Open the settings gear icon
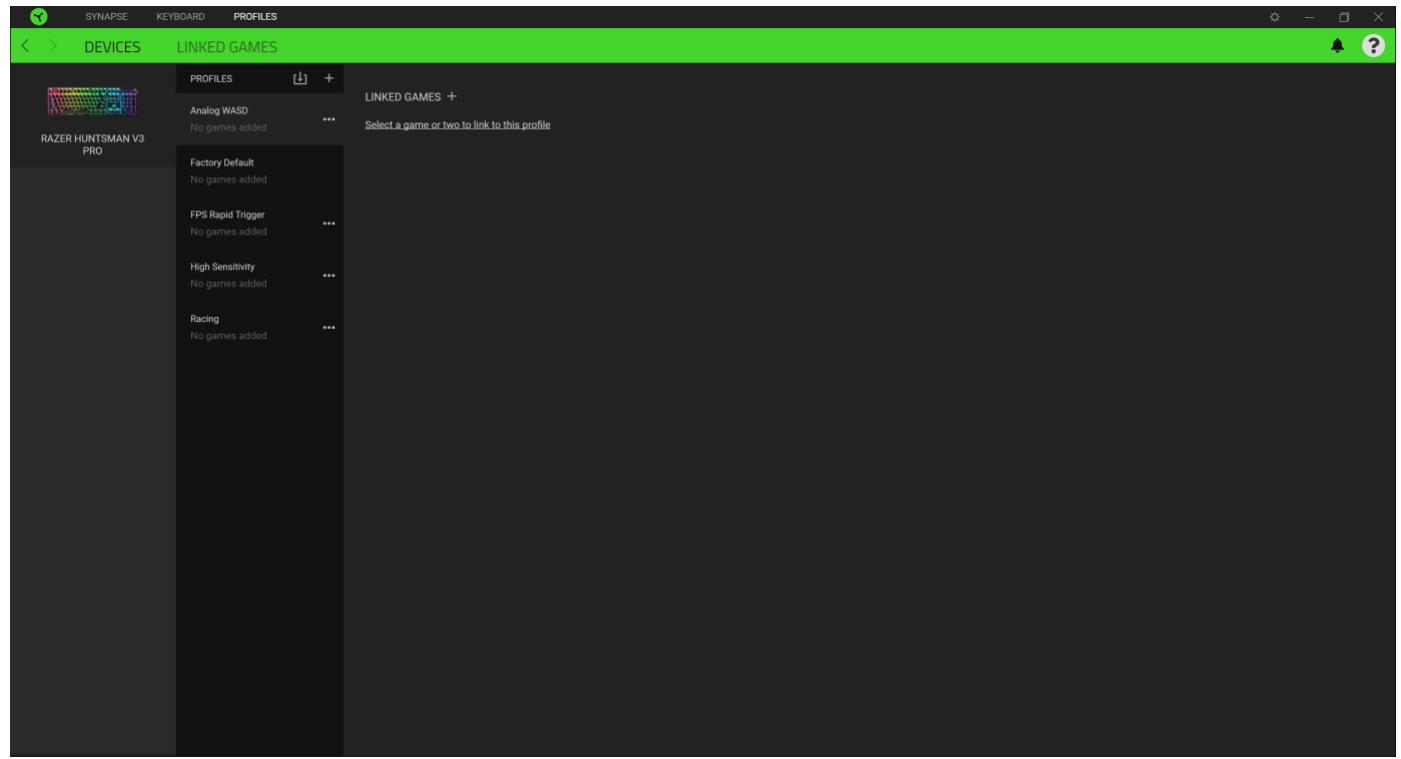Screen dimensions: 1401x759 tap(1275, 17)
